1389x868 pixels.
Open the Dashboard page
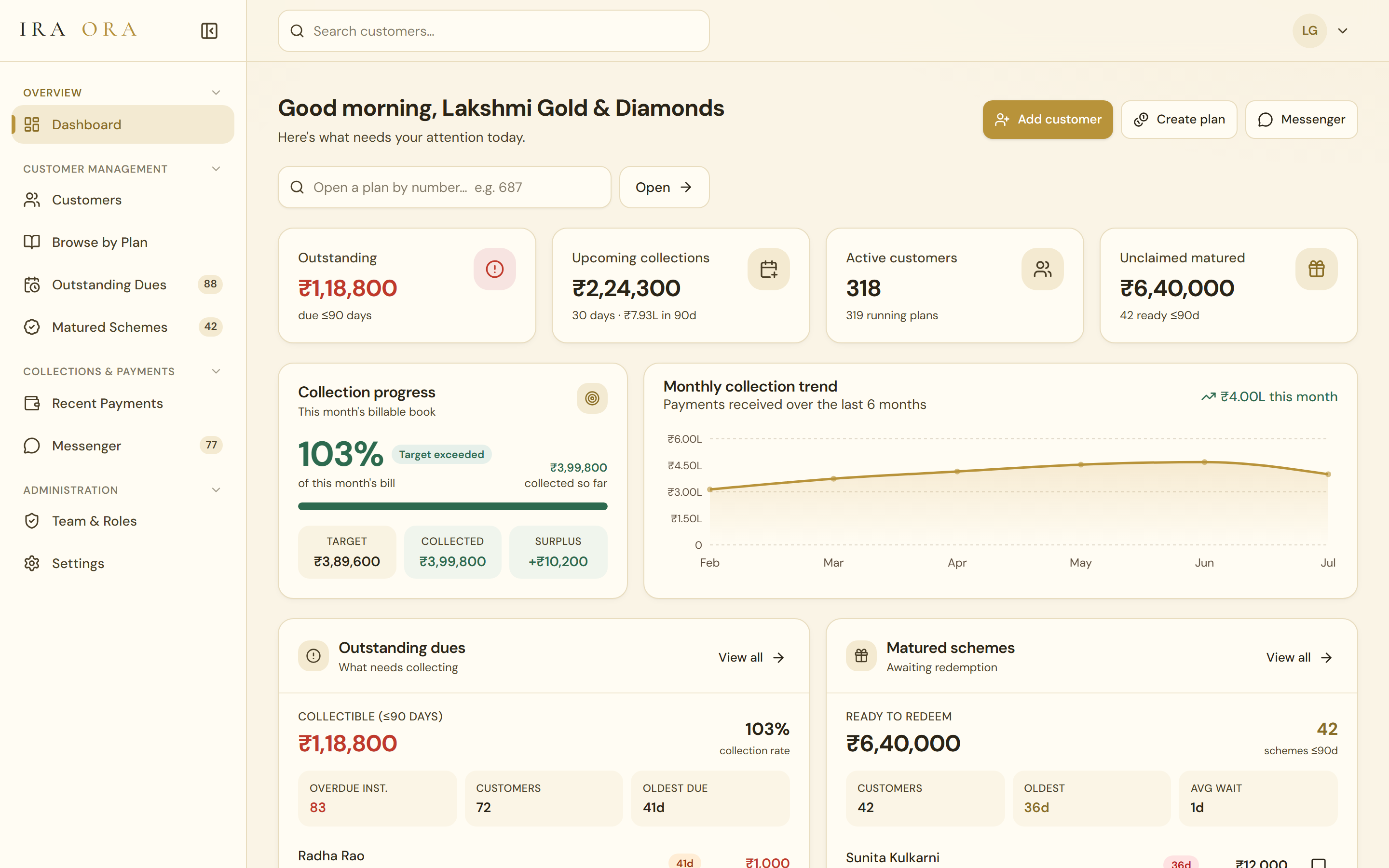point(123,124)
